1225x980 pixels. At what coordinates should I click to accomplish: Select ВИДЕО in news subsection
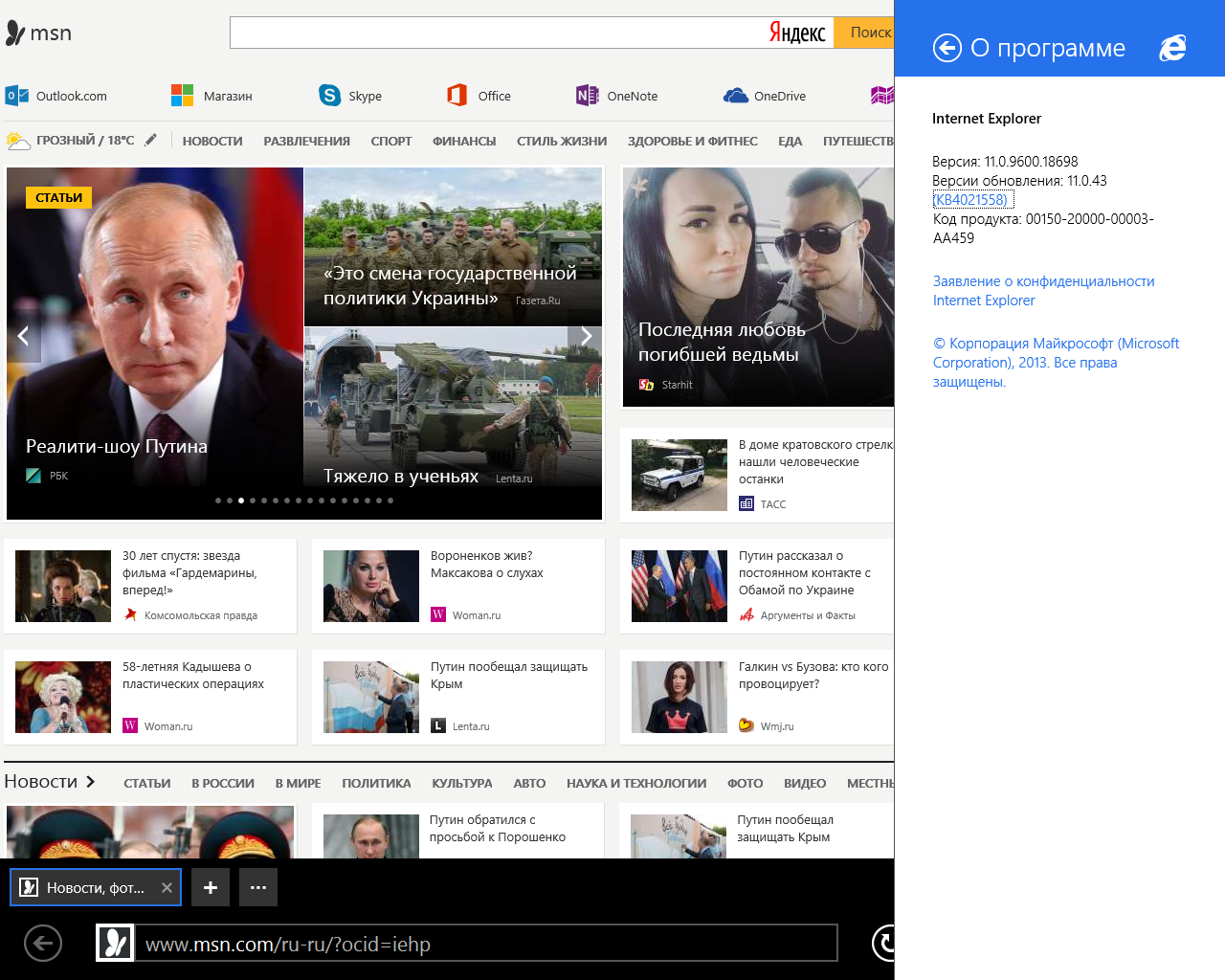point(805,783)
